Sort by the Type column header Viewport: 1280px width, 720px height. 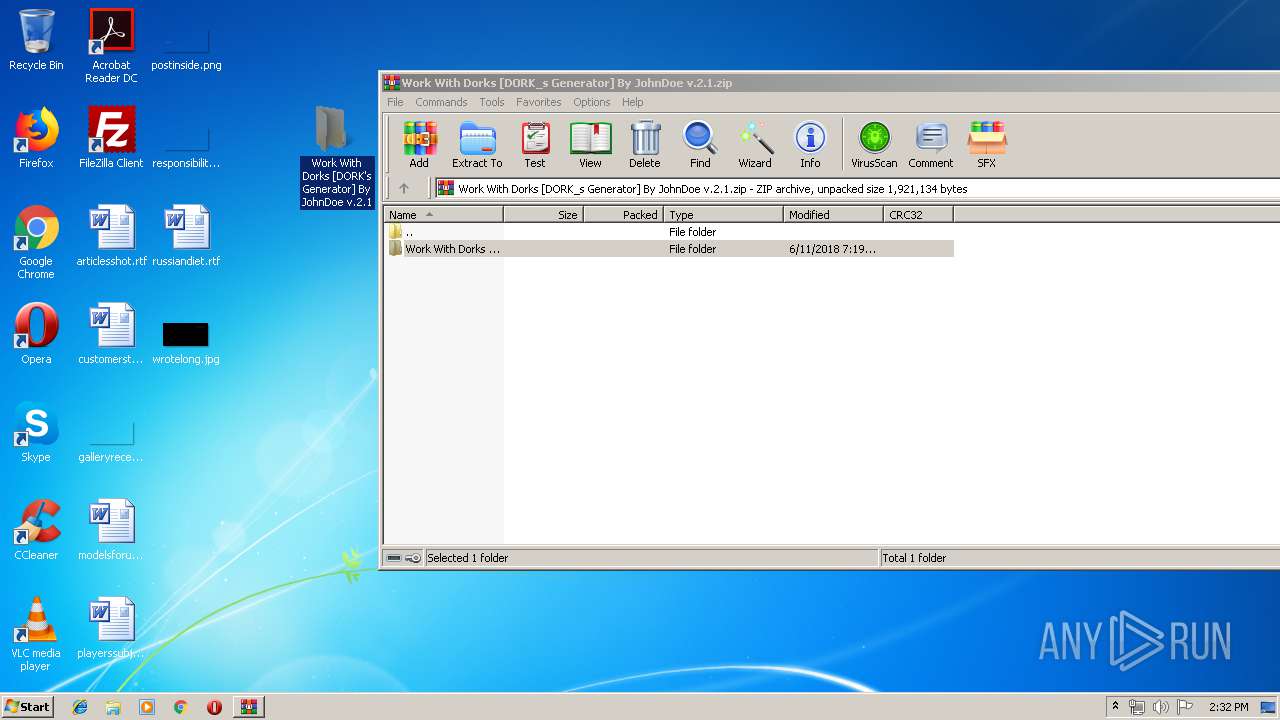pyautogui.click(x=724, y=215)
